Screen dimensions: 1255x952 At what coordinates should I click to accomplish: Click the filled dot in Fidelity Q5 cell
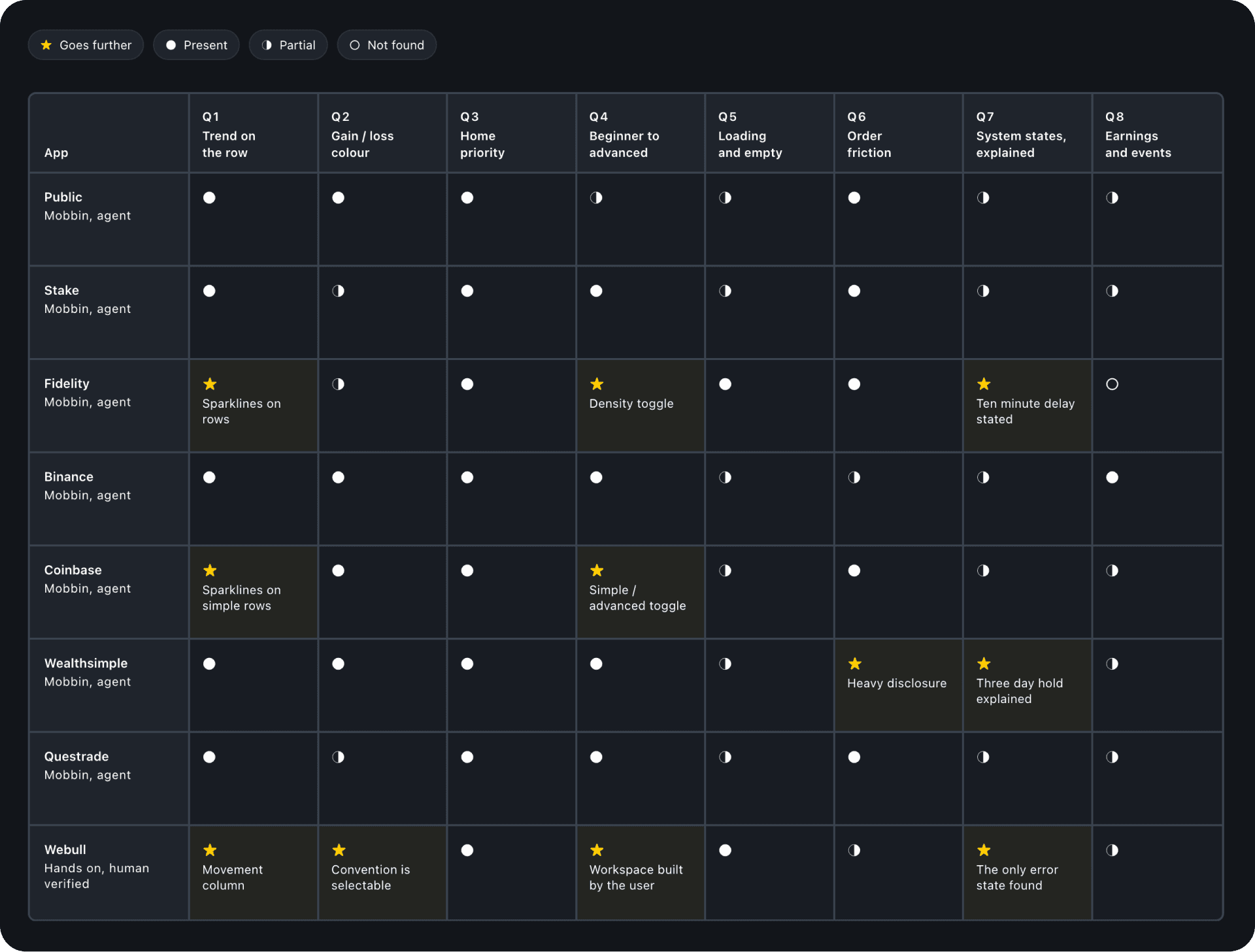click(x=725, y=384)
